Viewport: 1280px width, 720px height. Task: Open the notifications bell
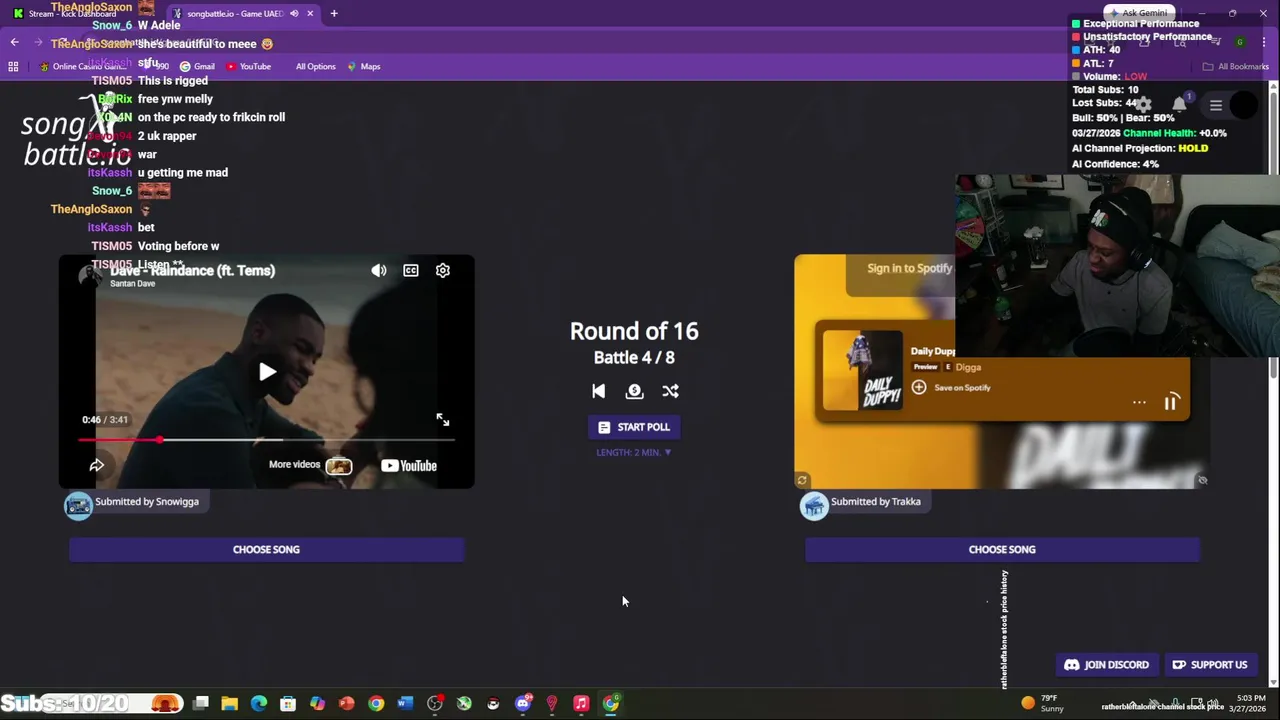tap(1179, 105)
